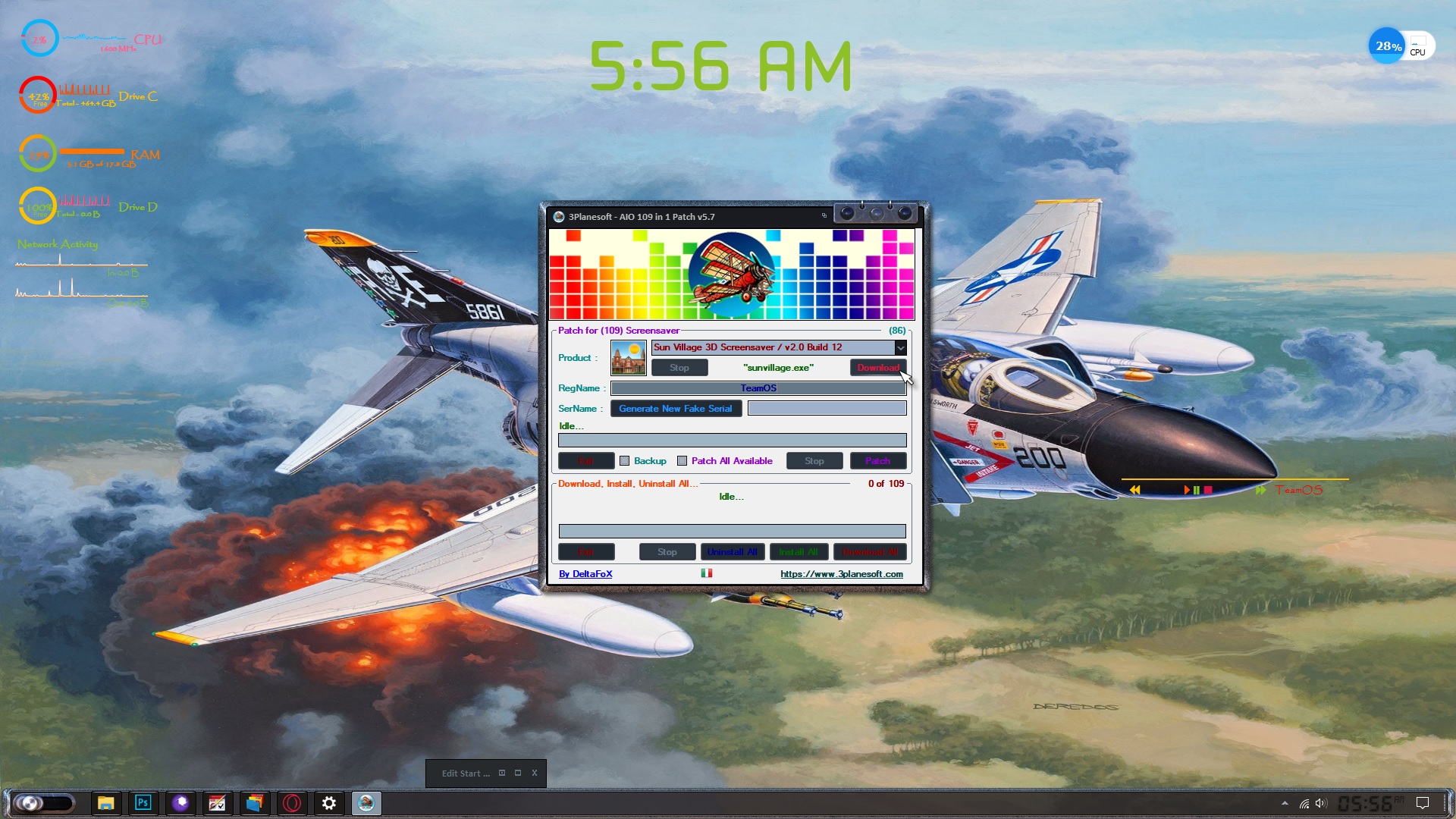Click Generate New Fake Serial
The height and width of the screenshot is (819, 1456).
(676, 409)
